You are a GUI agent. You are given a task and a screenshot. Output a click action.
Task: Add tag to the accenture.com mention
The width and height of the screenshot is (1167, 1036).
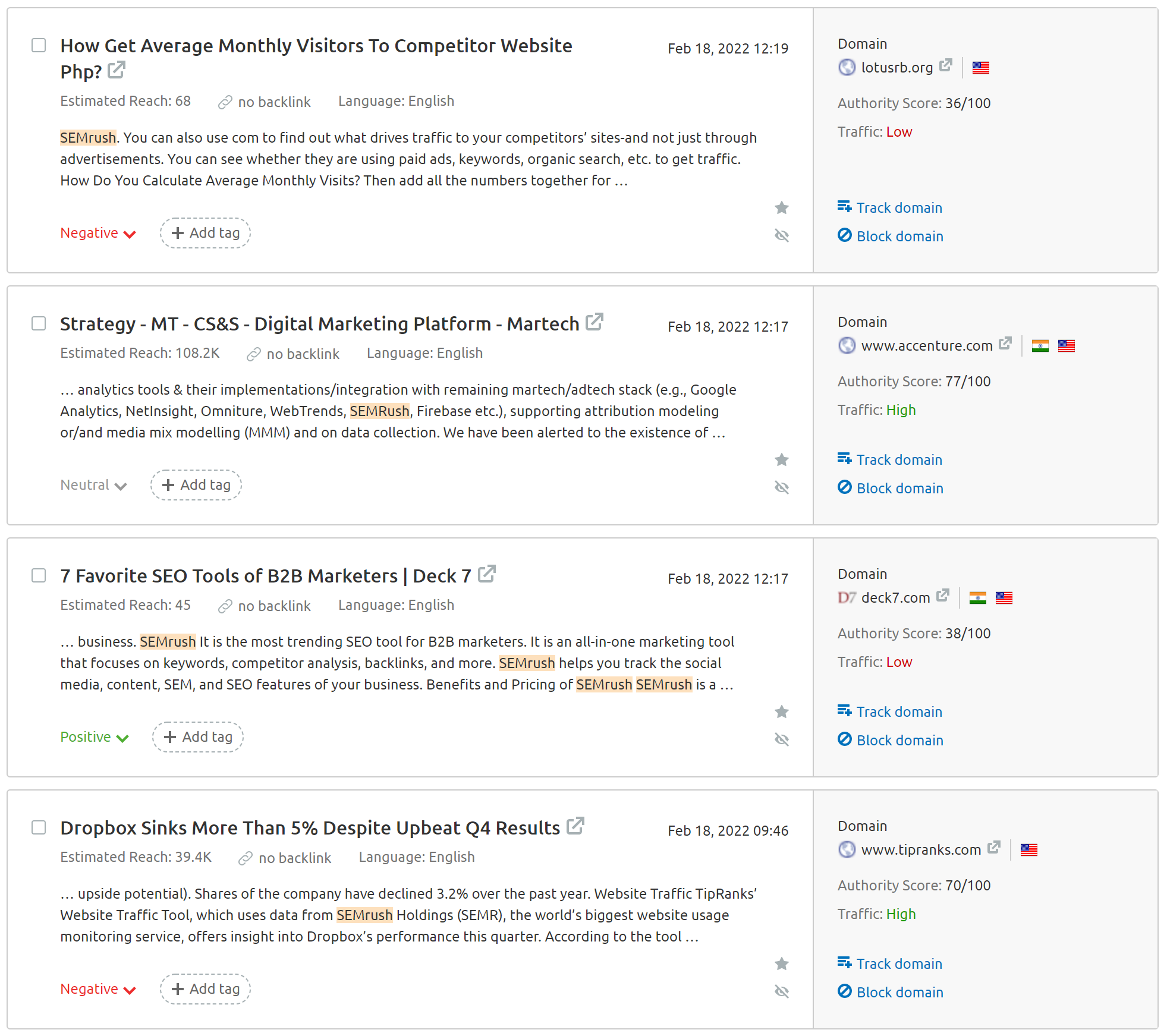click(196, 485)
